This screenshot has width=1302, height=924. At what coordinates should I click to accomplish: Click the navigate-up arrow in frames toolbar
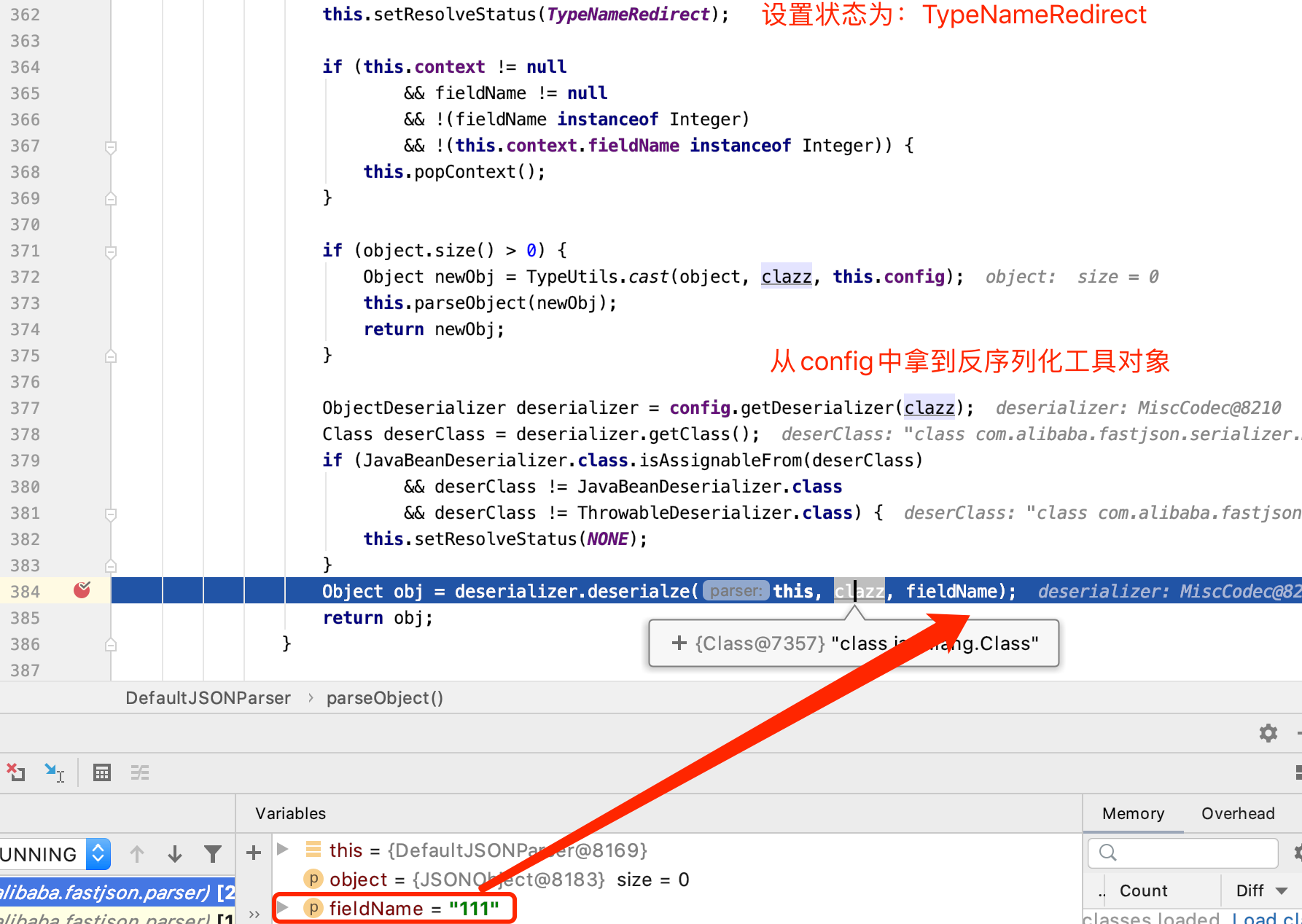(x=137, y=853)
